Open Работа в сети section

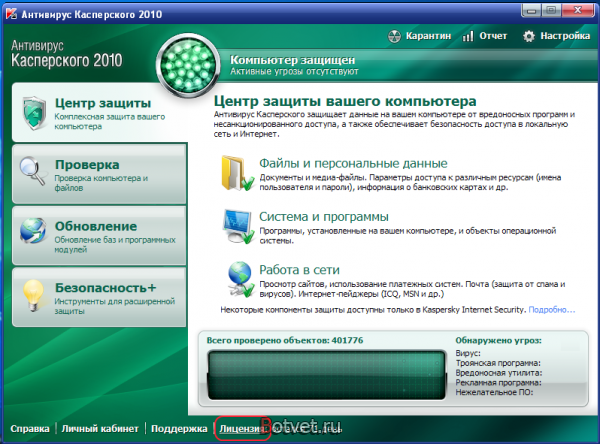[x=299, y=270]
